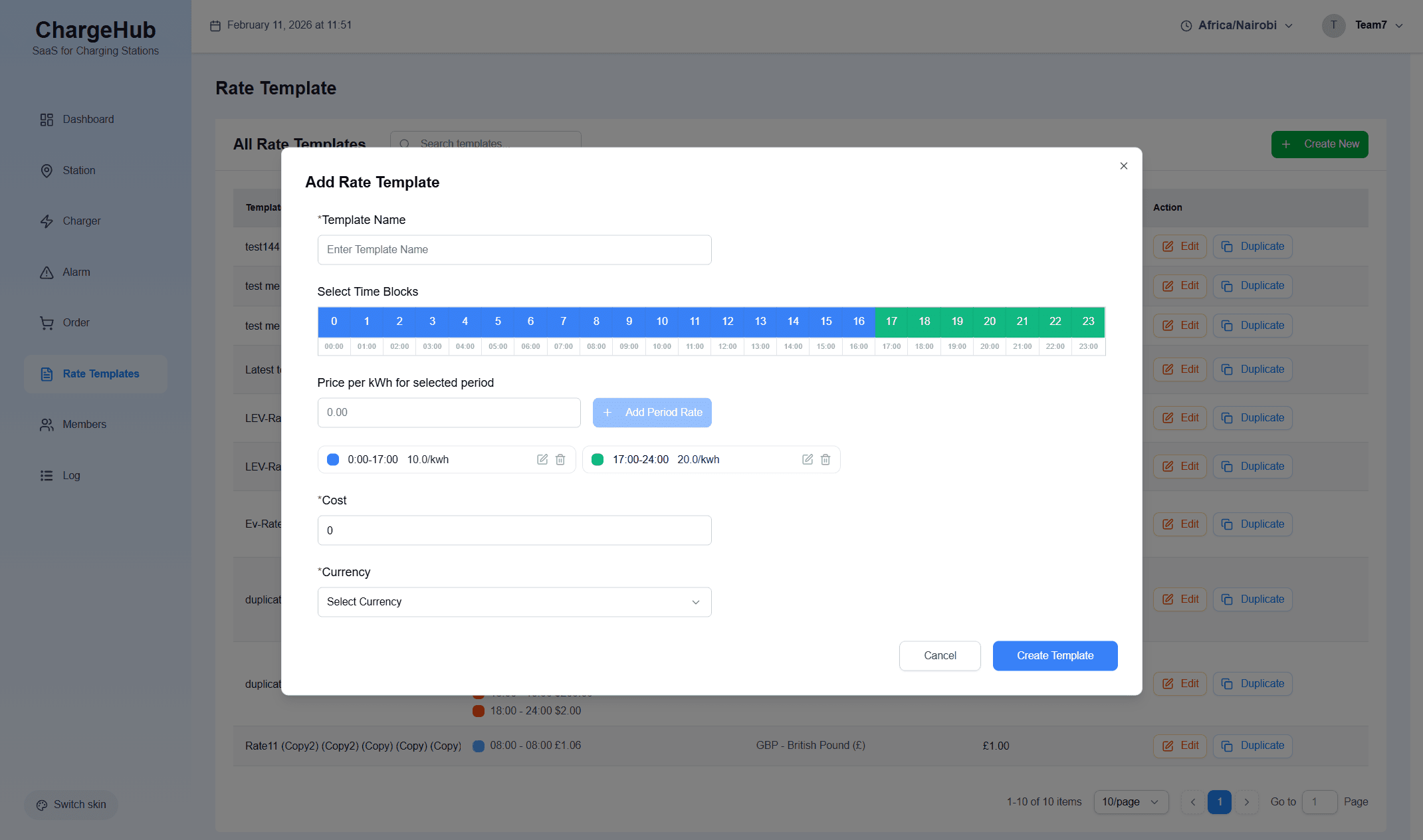The width and height of the screenshot is (1423, 840).
Task: Delete the 0:00-17:00 period rate
Action: 560,459
